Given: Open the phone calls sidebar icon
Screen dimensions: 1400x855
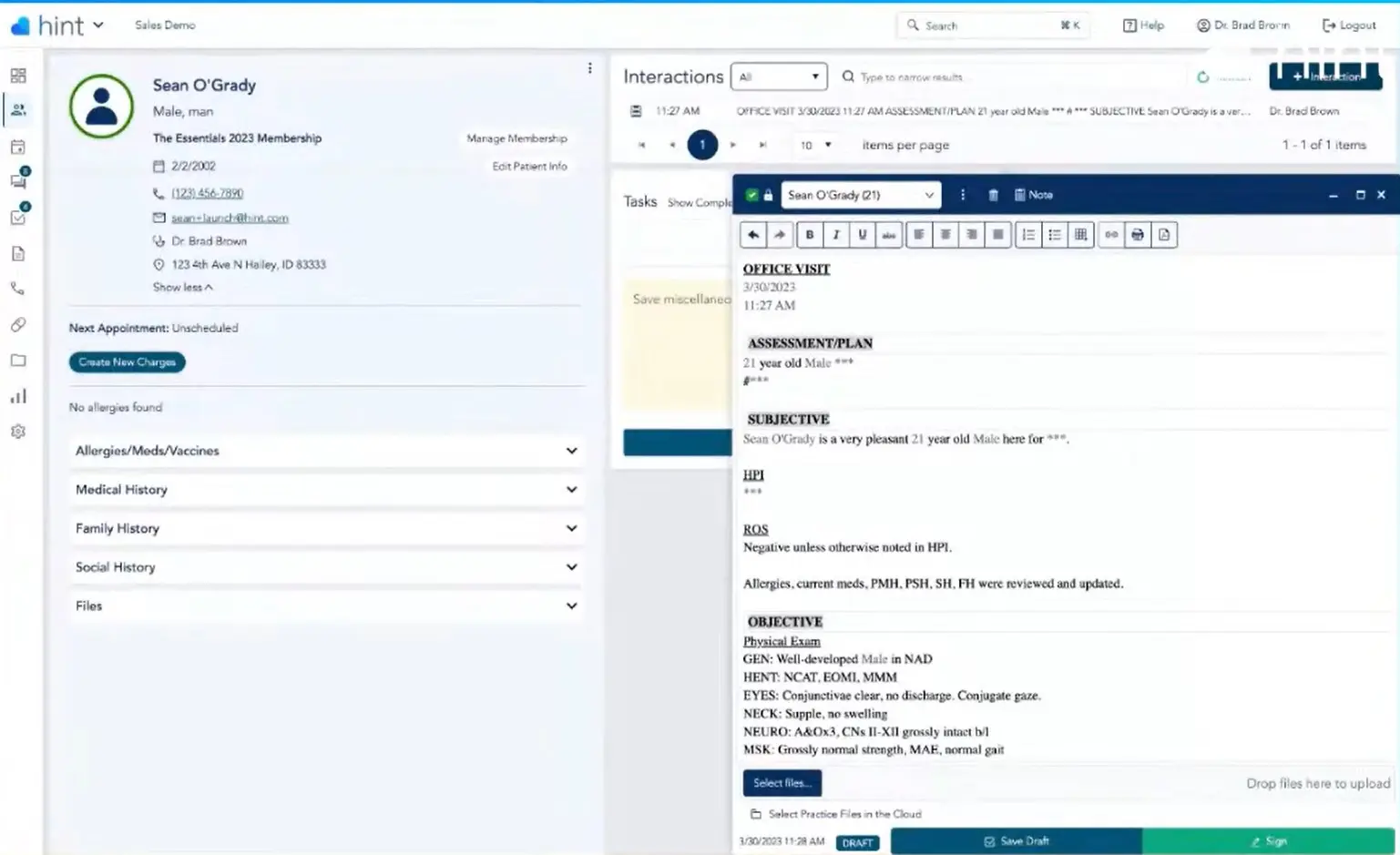Looking at the screenshot, I should point(17,288).
